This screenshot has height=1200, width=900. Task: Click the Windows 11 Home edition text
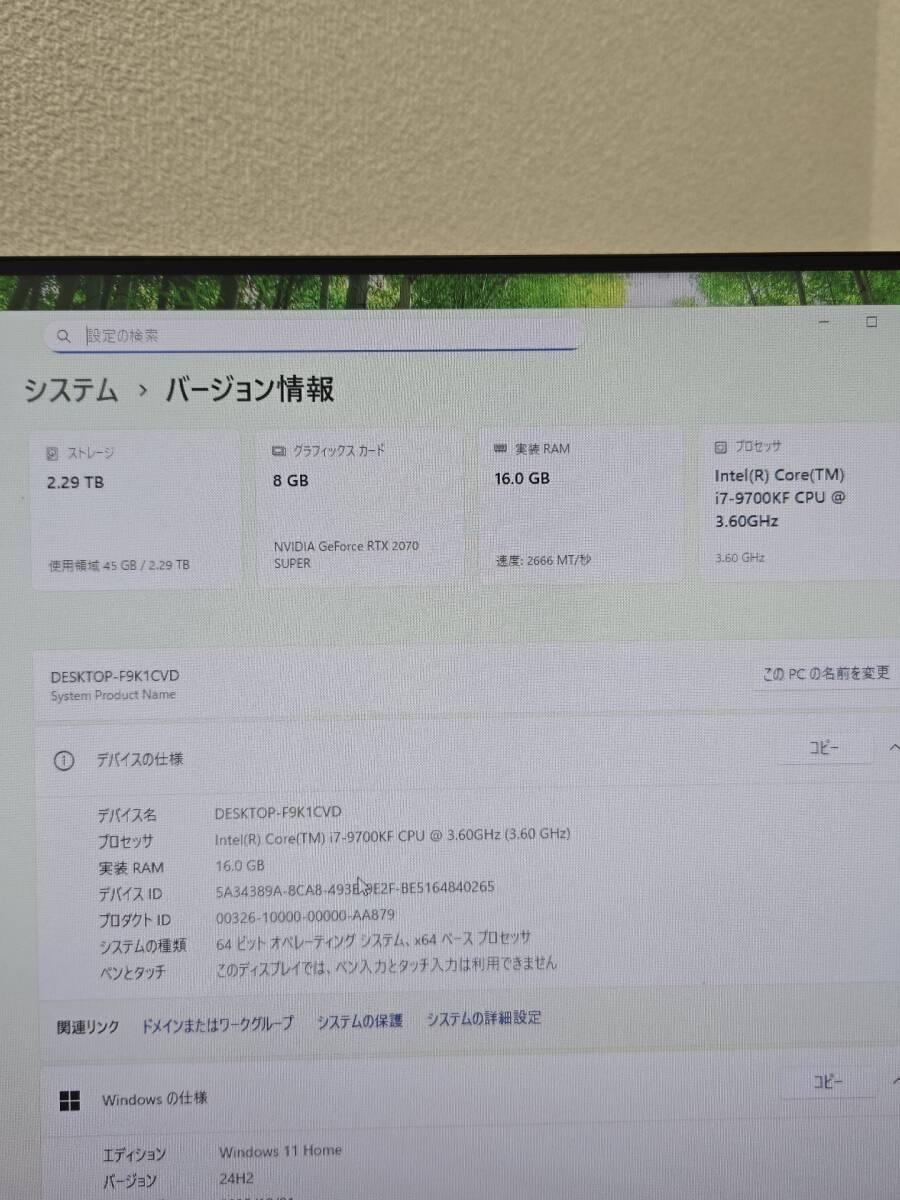[x=280, y=1152]
